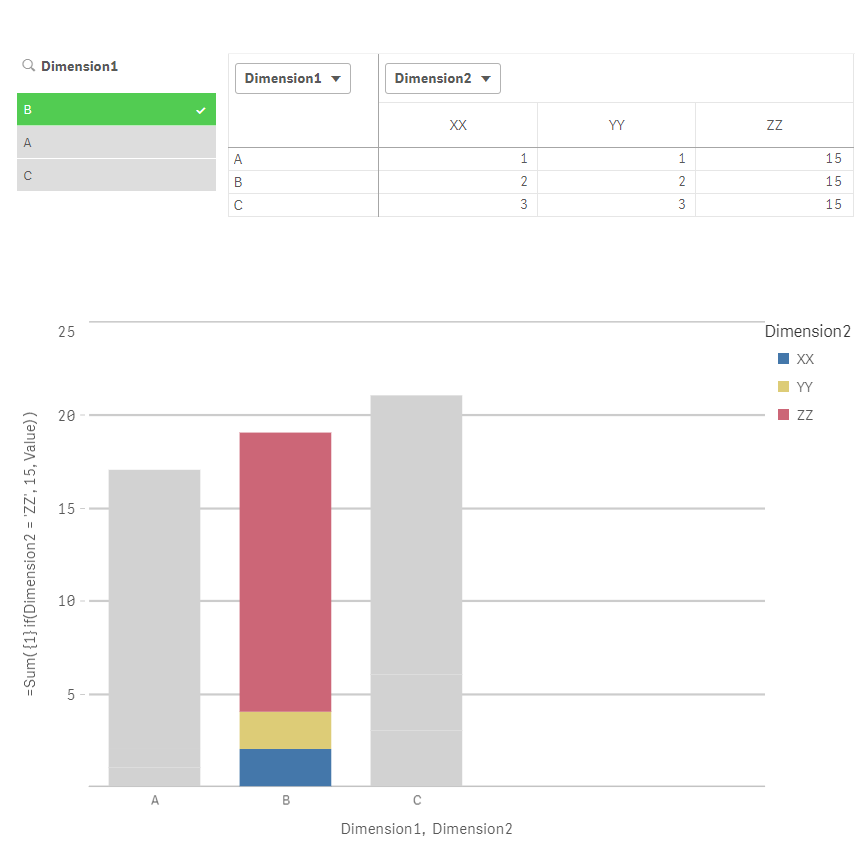
Task: Select value C in the Dimension1 list
Action: [x=116, y=174]
